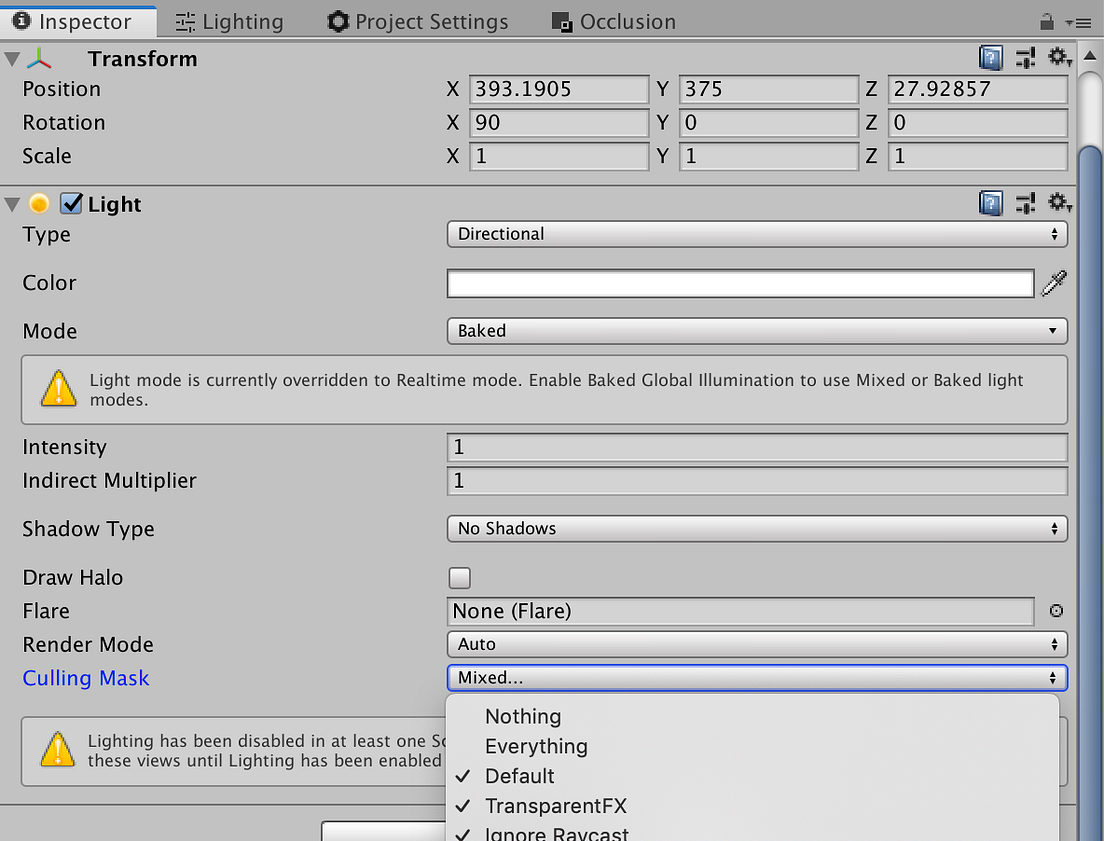Collapse the Transform component foldout
This screenshot has height=841, width=1104.
pyautogui.click(x=13, y=57)
